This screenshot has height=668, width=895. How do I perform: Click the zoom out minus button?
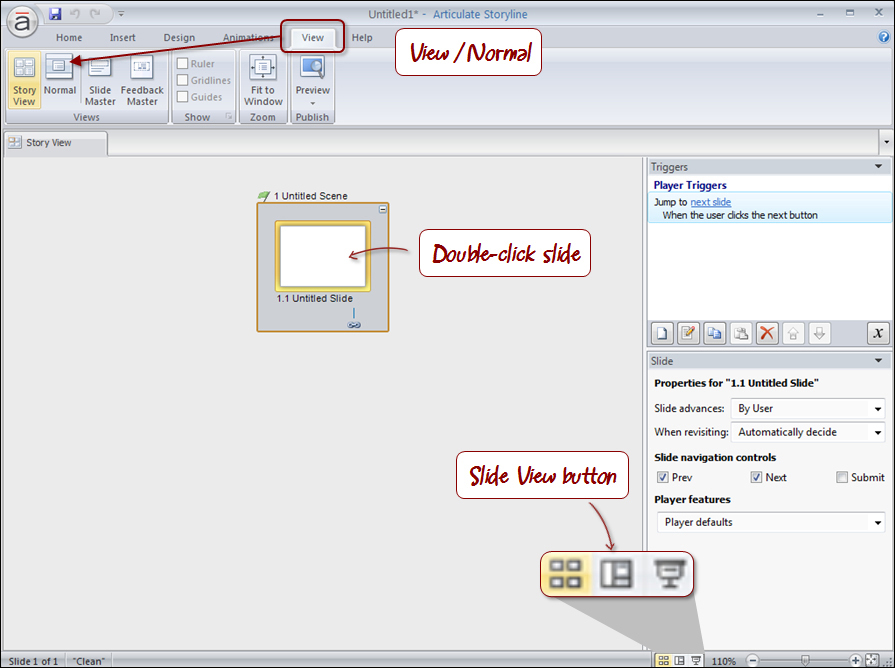pyautogui.click(x=753, y=661)
